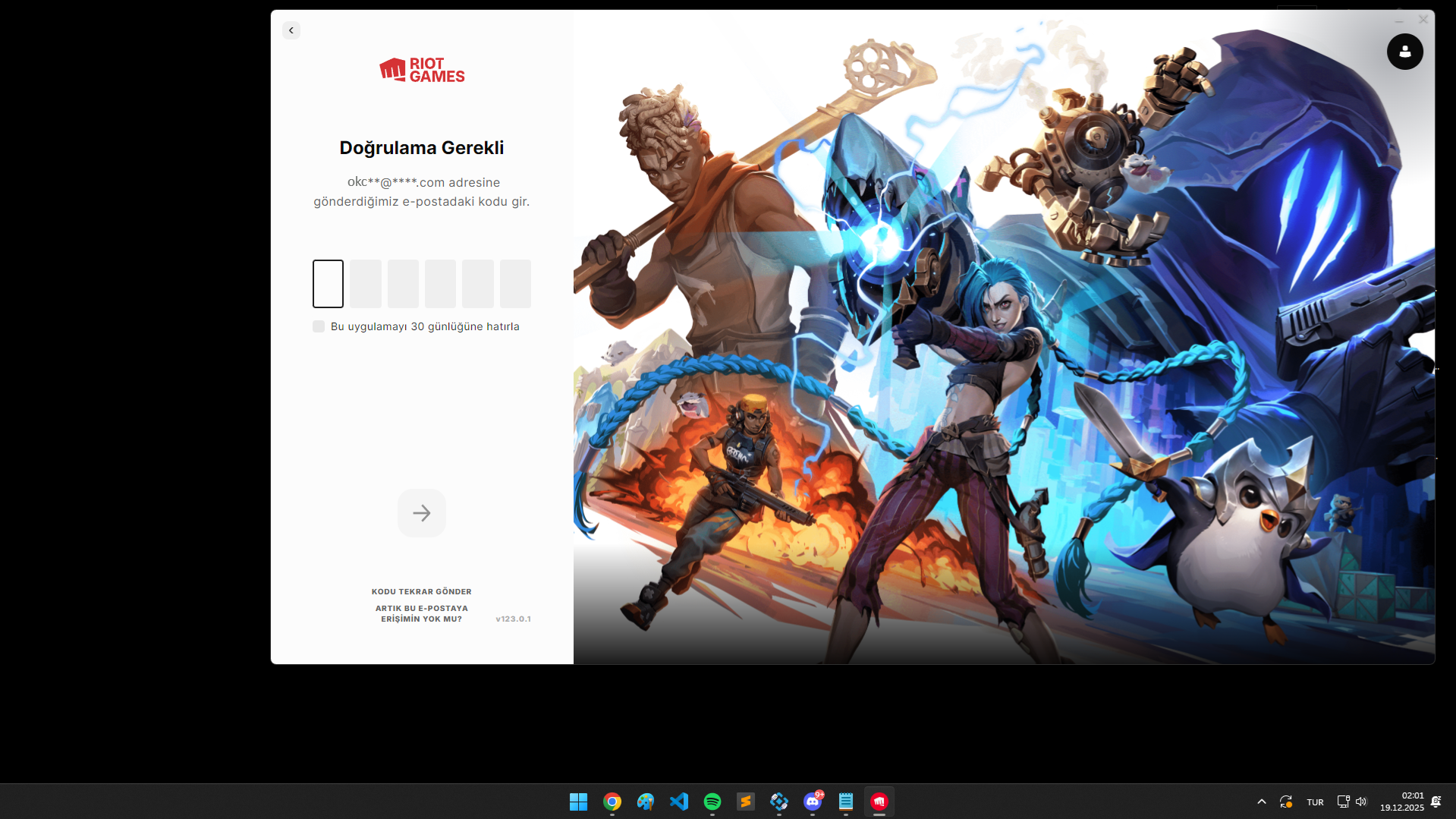This screenshot has width=1456, height=819.
Task: Launch the paint palette app in taskbar
Action: tap(646, 802)
